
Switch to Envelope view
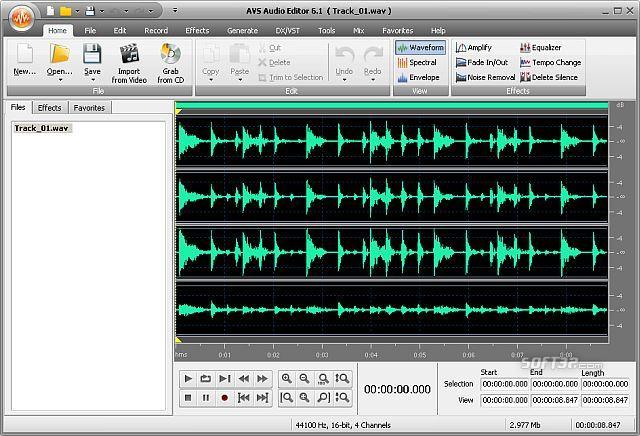[x=418, y=77]
